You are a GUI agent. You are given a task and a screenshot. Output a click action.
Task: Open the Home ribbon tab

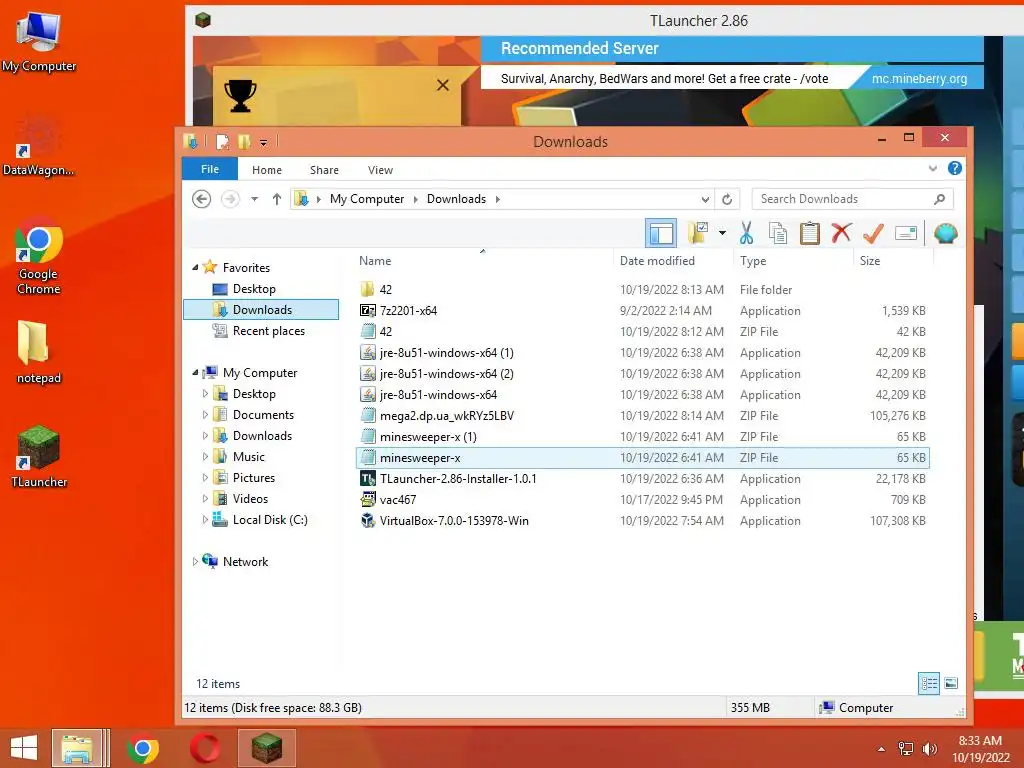click(267, 170)
